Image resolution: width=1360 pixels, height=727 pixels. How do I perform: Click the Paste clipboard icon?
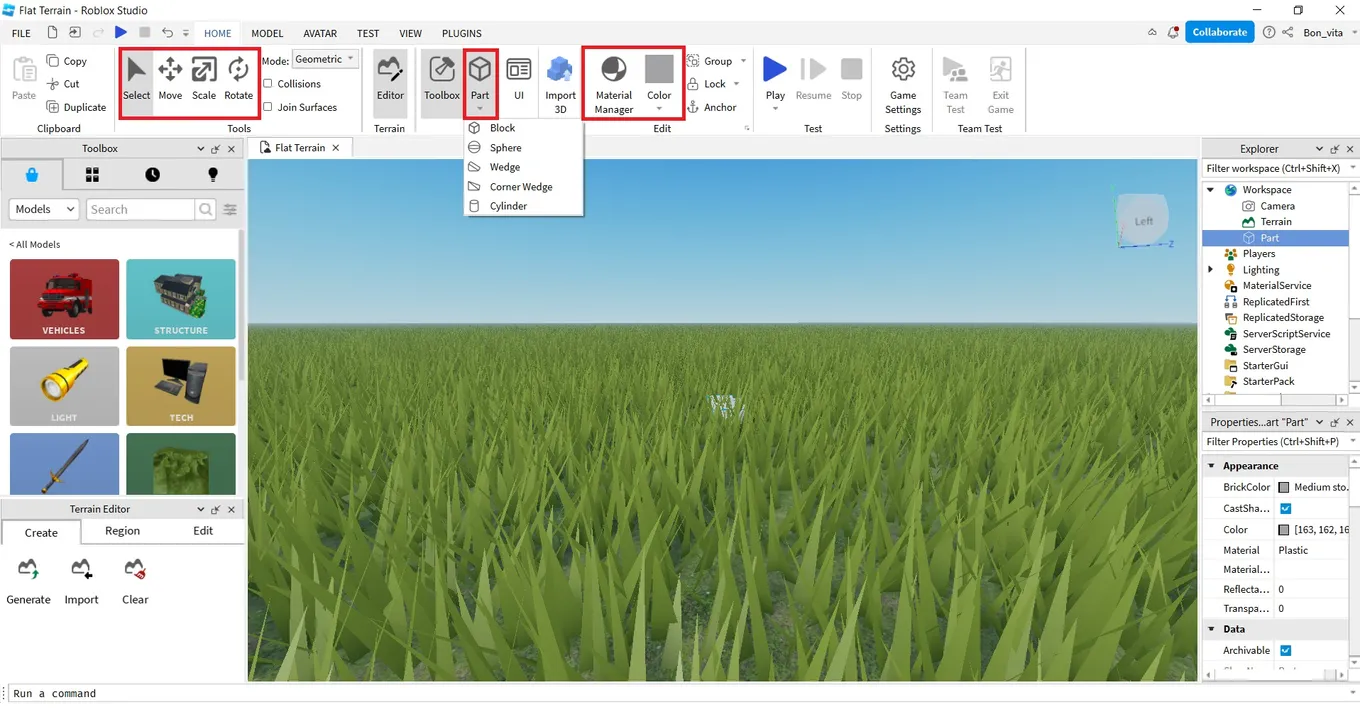tap(24, 79)
